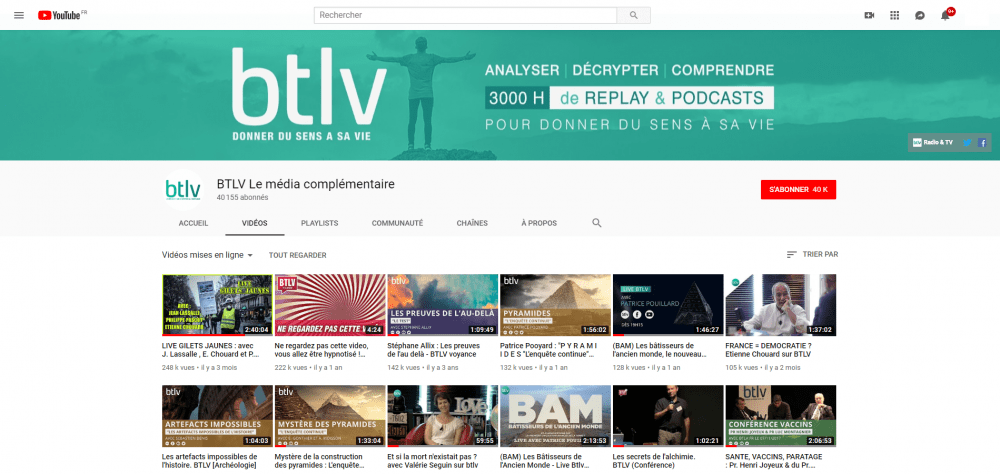Open the notifications bell
Viewport: 1000px width, 474px height.
[x=945, y=15]
